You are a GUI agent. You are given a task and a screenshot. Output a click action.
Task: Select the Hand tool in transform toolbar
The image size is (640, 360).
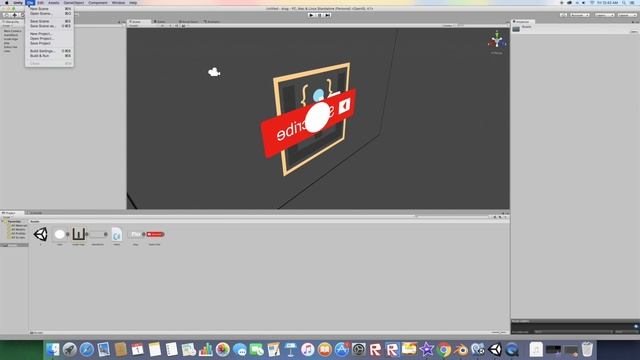point(6,15)
